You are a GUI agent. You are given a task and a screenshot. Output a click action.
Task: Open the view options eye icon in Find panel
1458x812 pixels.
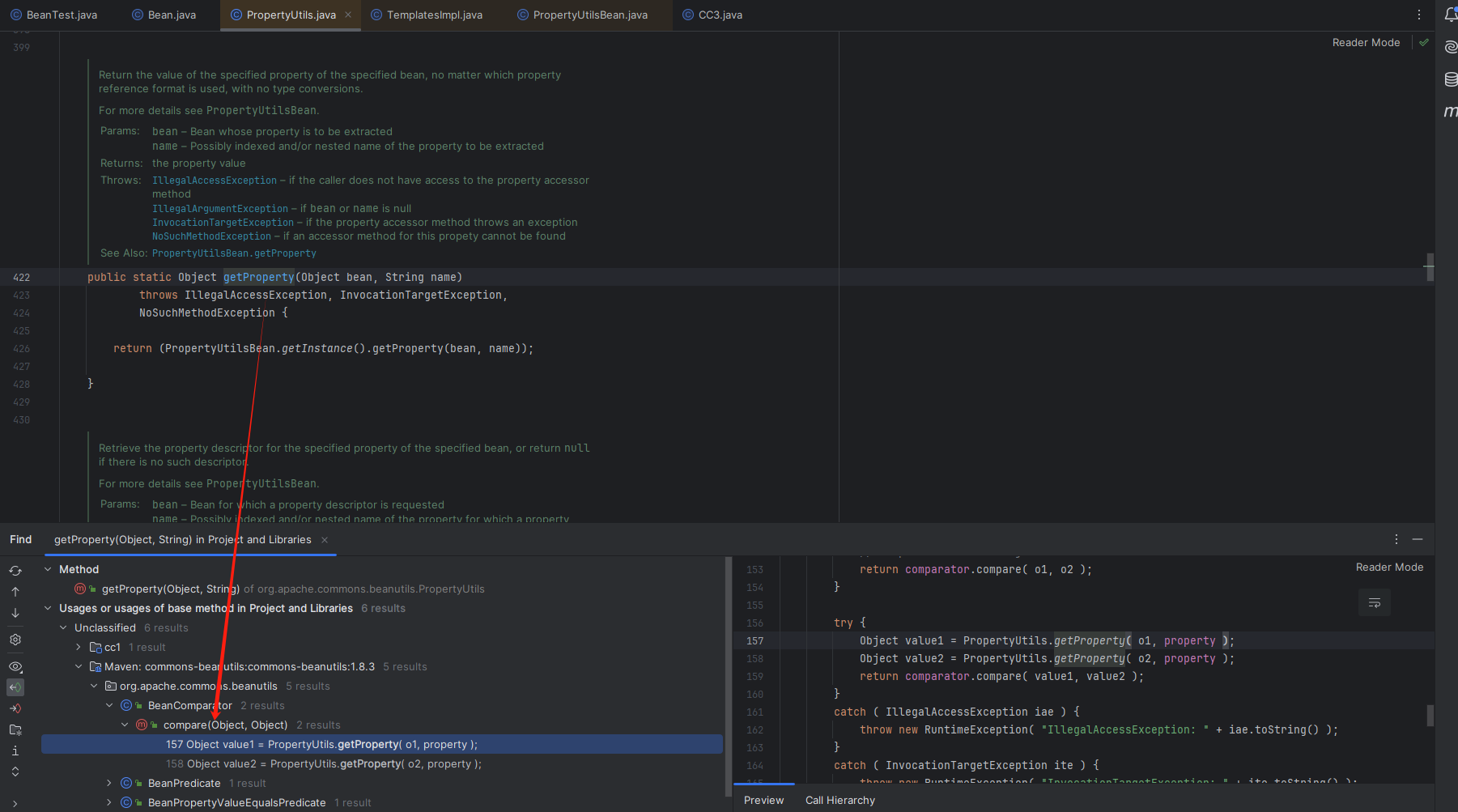click(15, 667)
